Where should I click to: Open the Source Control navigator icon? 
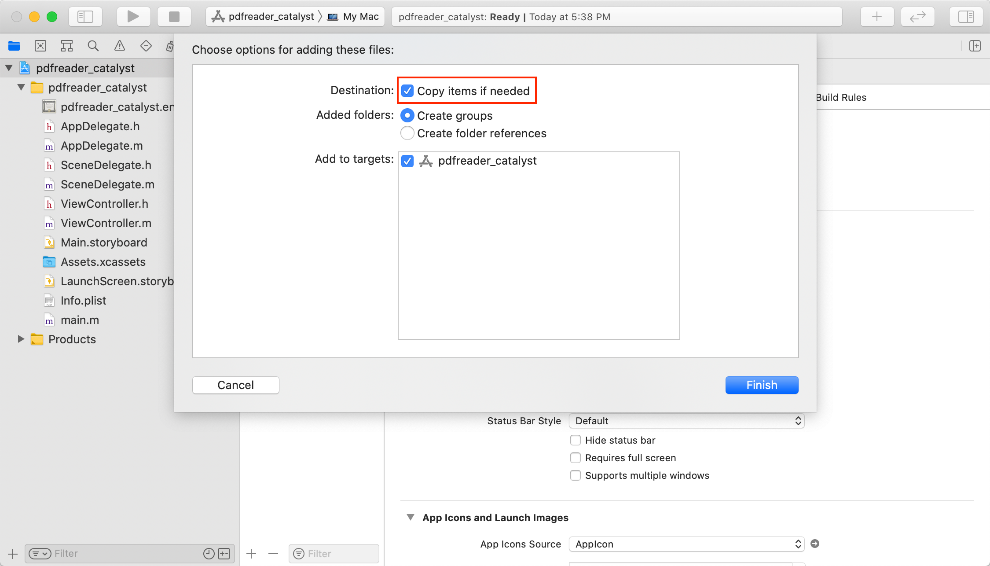click(x=40, y=46)
